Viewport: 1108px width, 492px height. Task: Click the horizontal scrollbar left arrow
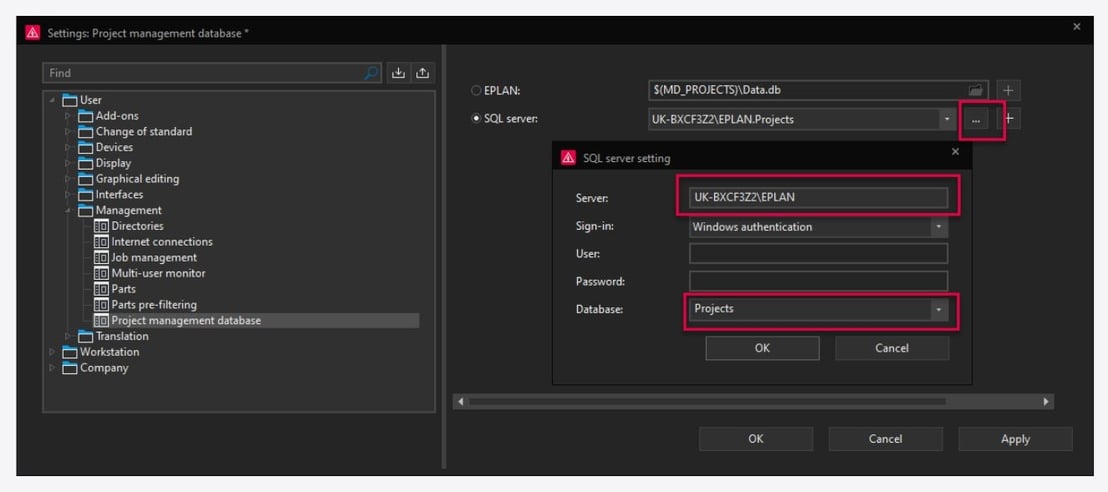tap(461, 402)
